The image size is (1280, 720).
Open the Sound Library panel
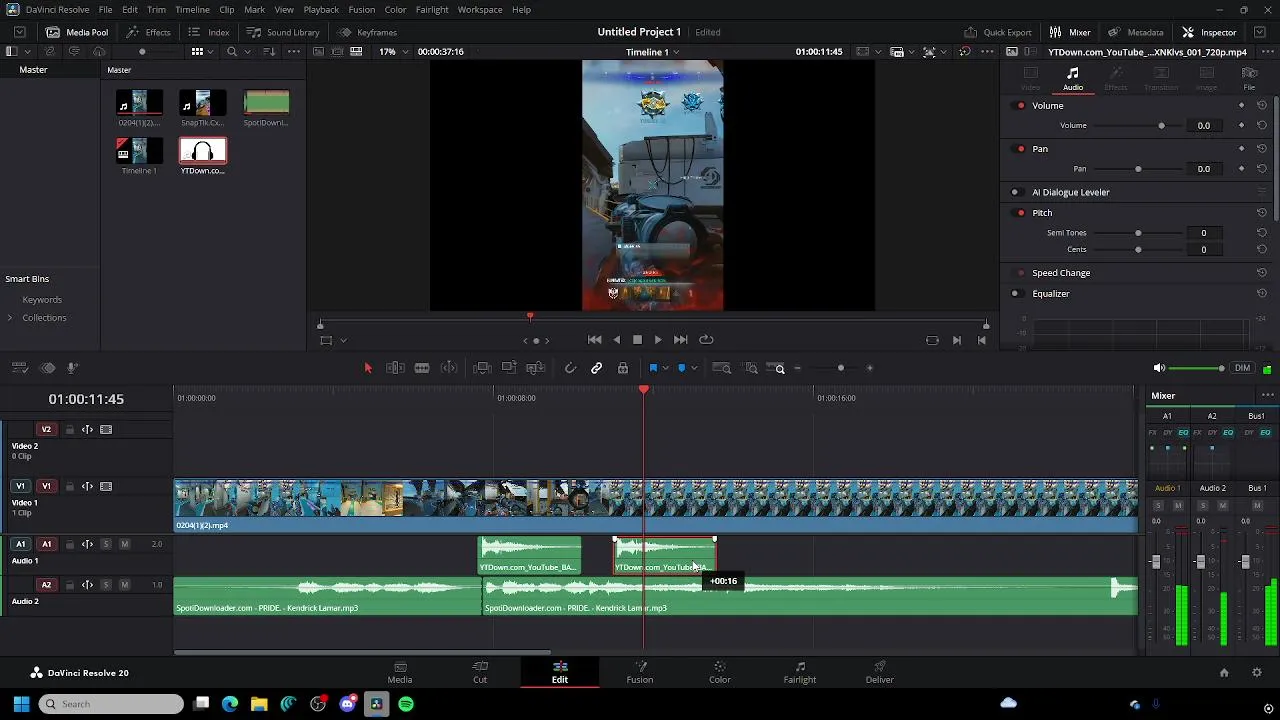(x=283, y=32)
